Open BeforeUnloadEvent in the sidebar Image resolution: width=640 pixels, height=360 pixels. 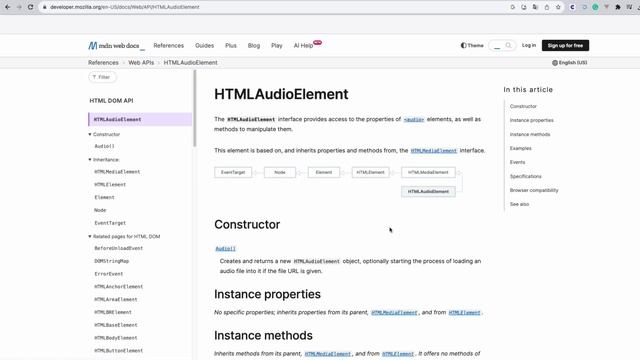118,248
